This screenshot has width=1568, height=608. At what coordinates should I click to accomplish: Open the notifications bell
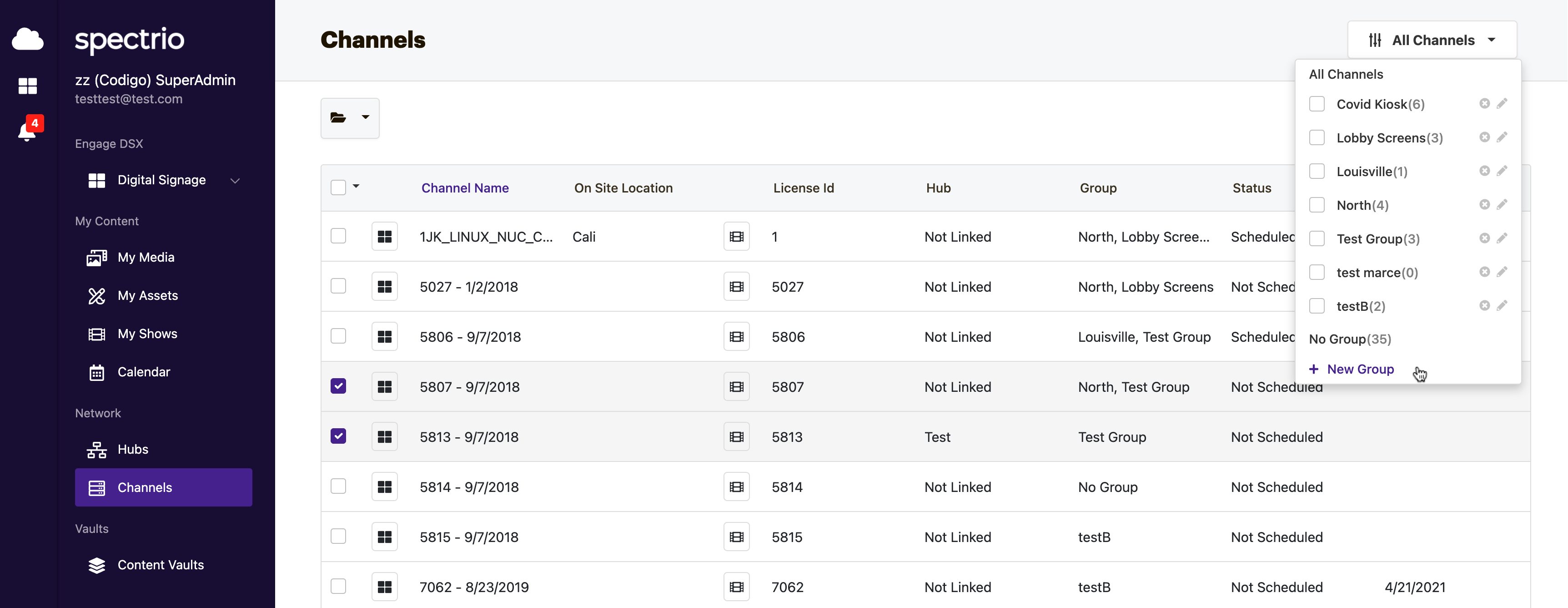point(27,131)
